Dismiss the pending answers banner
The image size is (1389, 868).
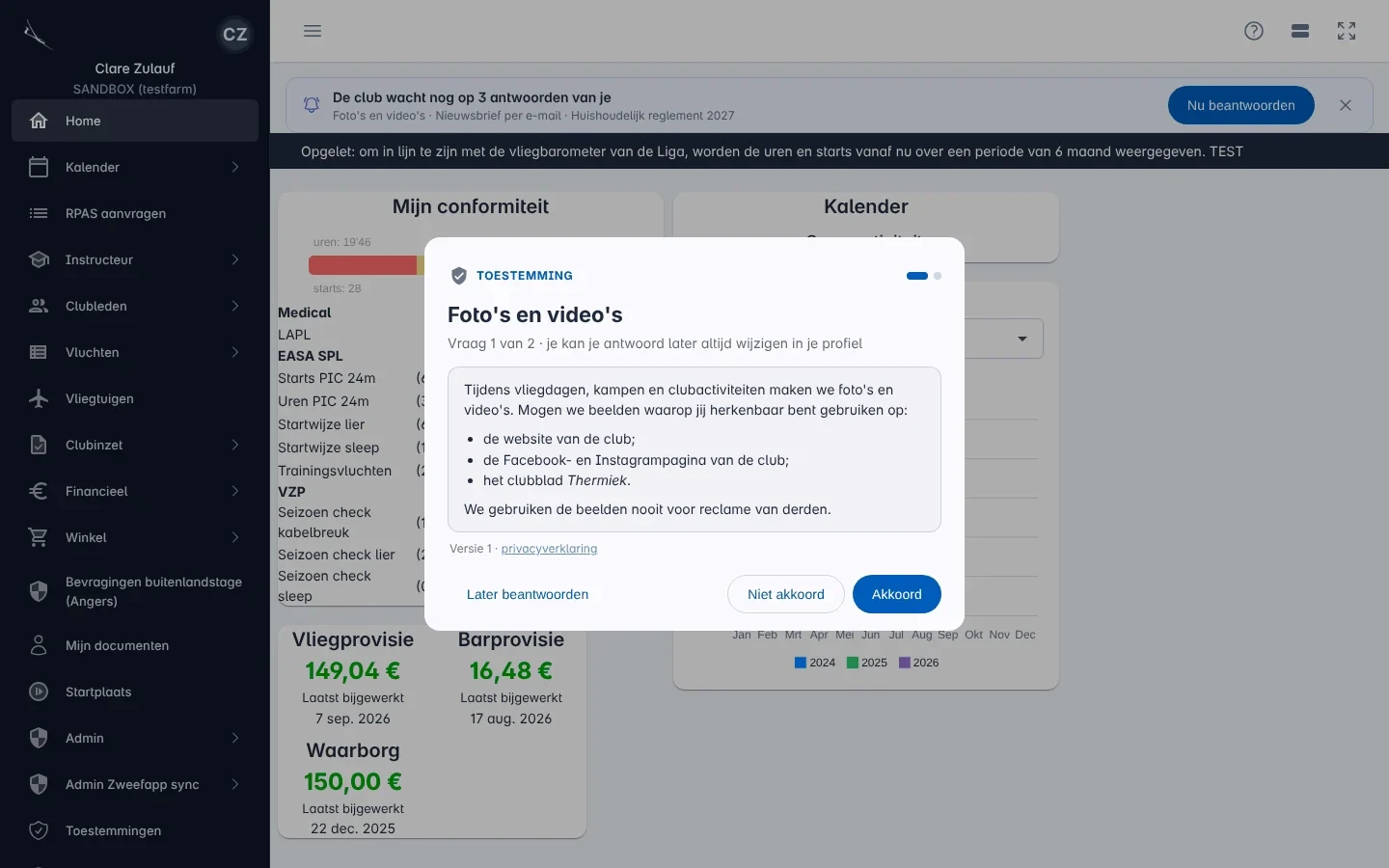[x=1346, y=105]
